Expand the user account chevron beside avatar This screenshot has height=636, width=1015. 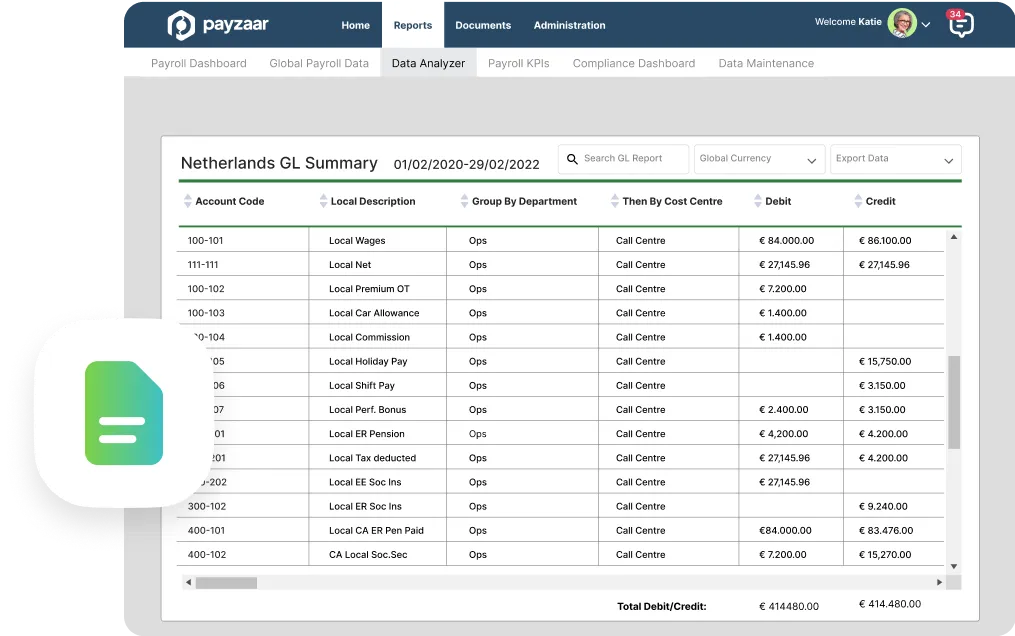pyautogui.click(x=925, y=22)
